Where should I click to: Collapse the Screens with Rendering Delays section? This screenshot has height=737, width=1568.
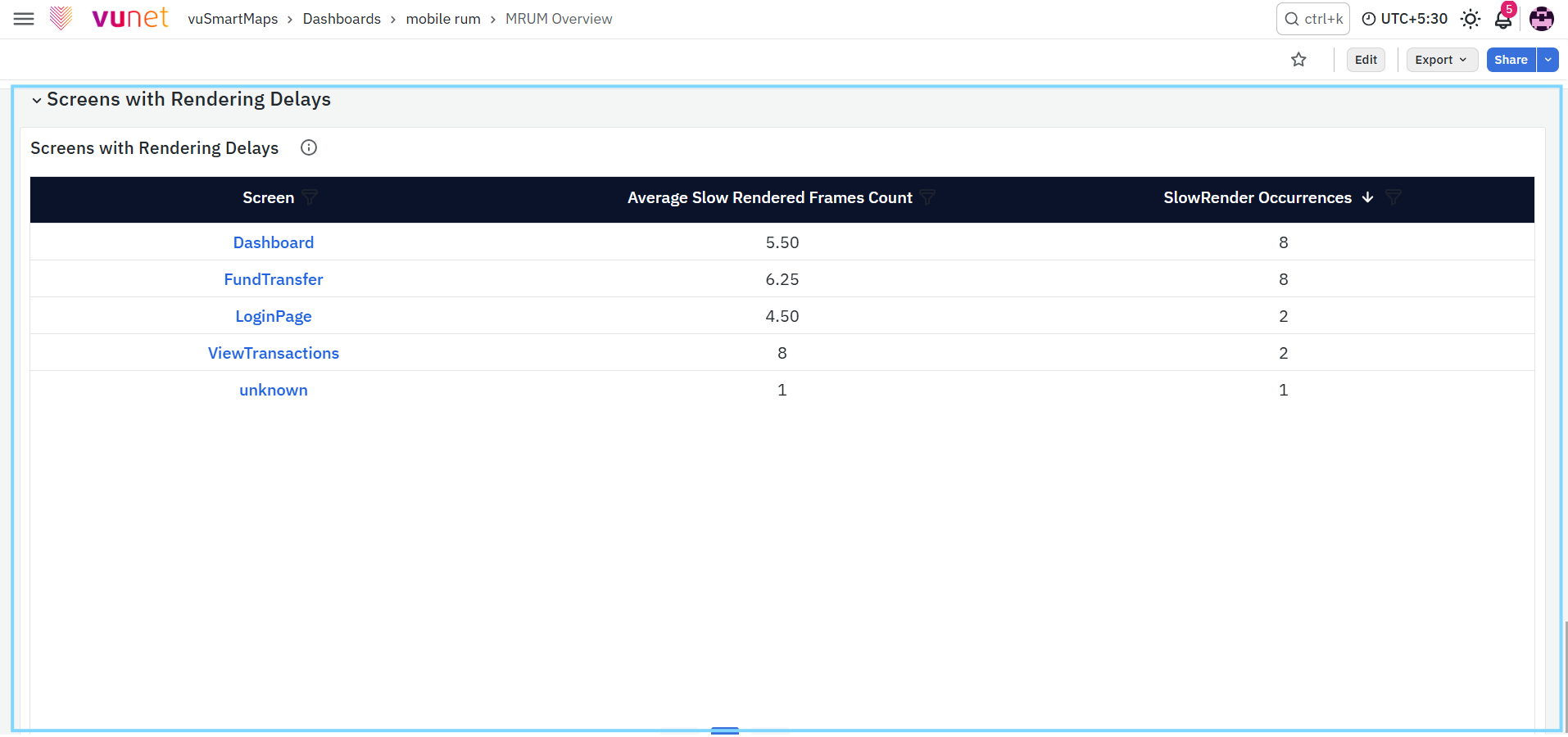(x=37, y=100)
